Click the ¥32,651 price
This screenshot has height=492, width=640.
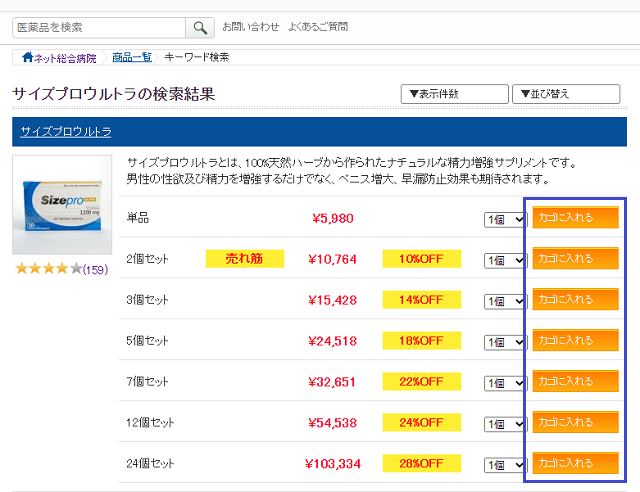(332, 382)
